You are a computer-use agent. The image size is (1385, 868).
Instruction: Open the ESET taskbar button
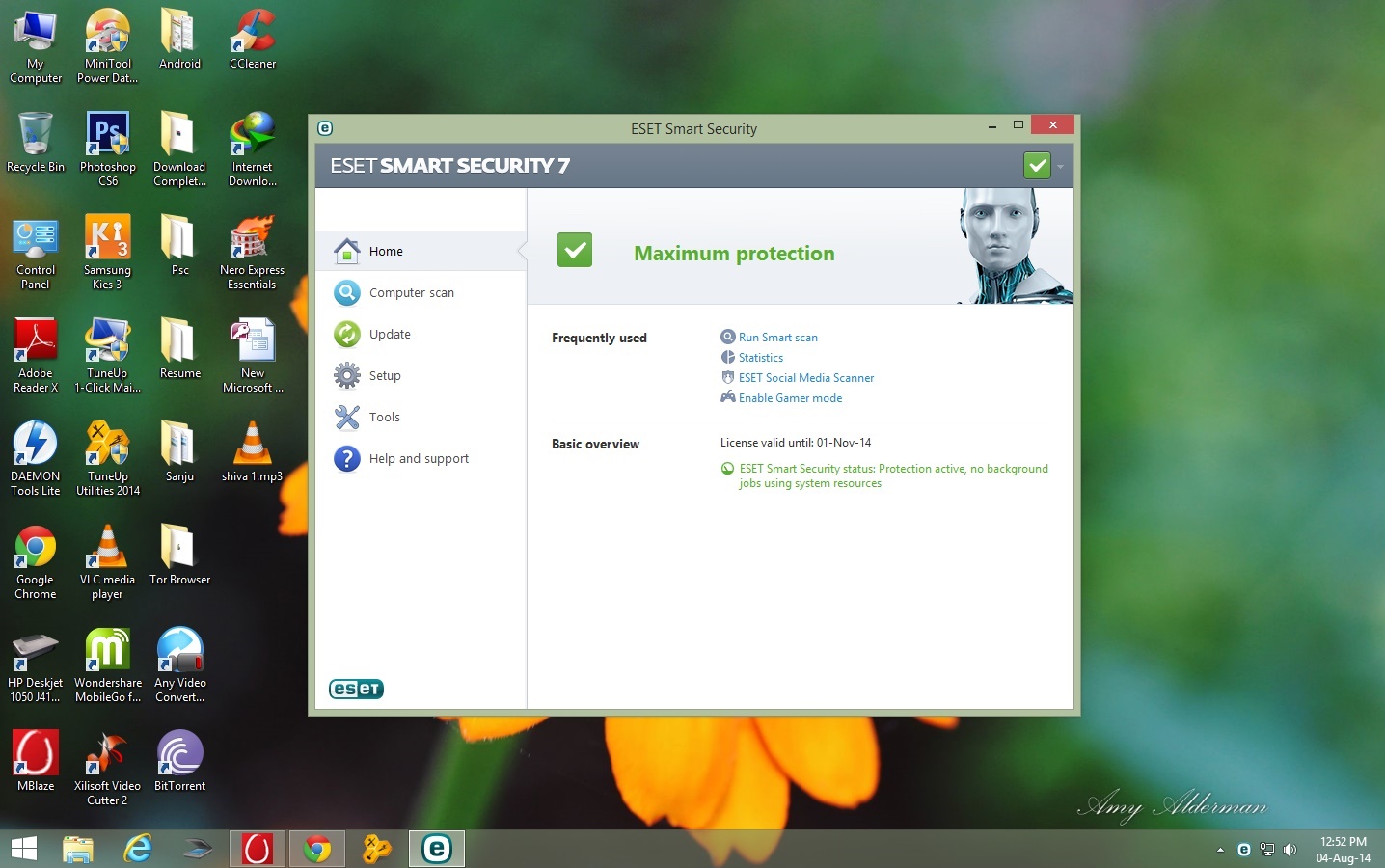pos(437,849)
